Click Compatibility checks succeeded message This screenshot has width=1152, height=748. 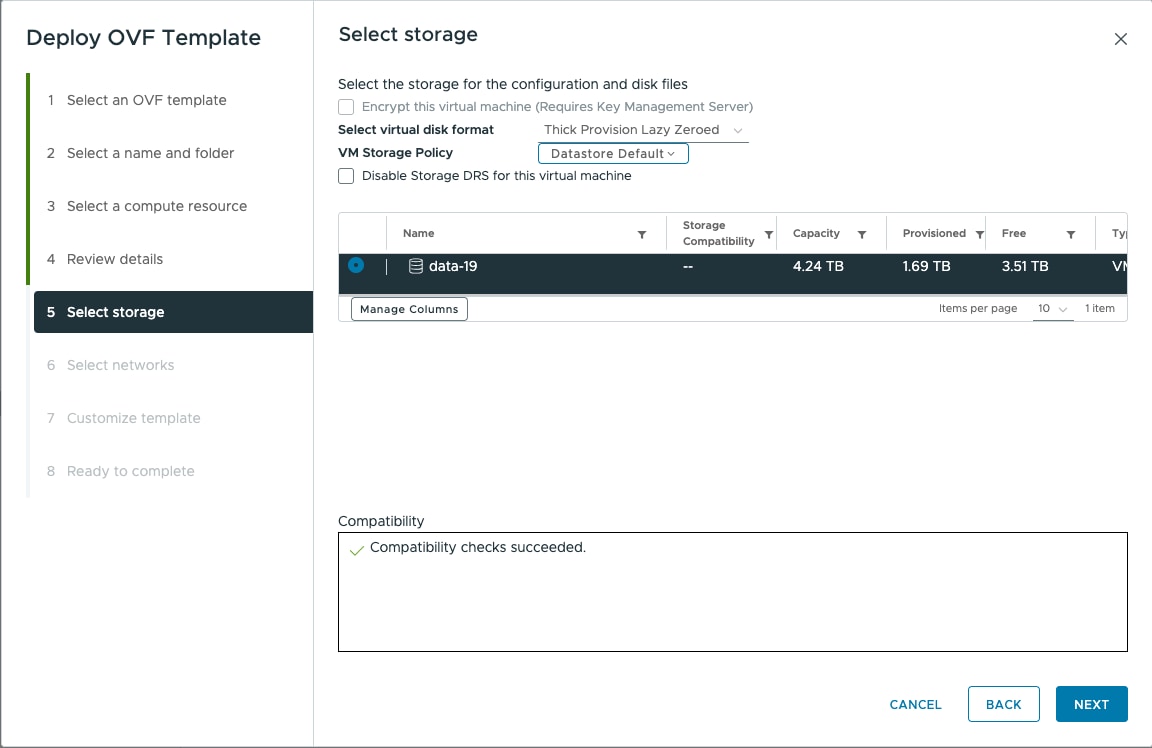click(x=478, y=547)
